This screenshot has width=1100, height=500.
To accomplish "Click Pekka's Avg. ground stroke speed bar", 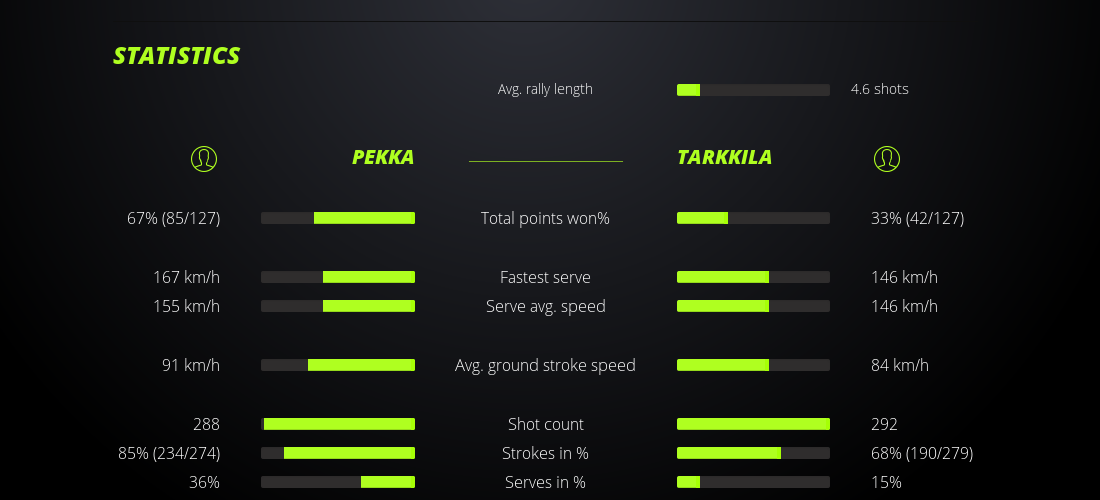I will 338,365.
